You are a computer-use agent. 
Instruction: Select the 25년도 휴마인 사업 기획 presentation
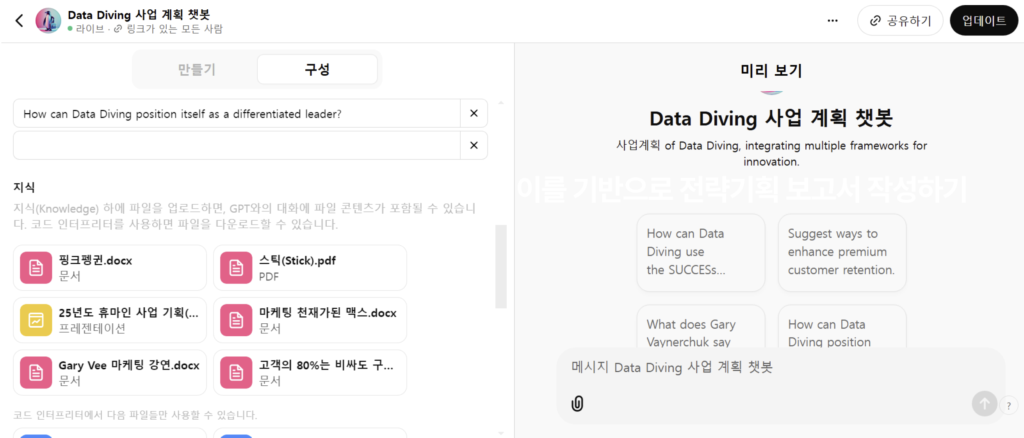point(110,320)
